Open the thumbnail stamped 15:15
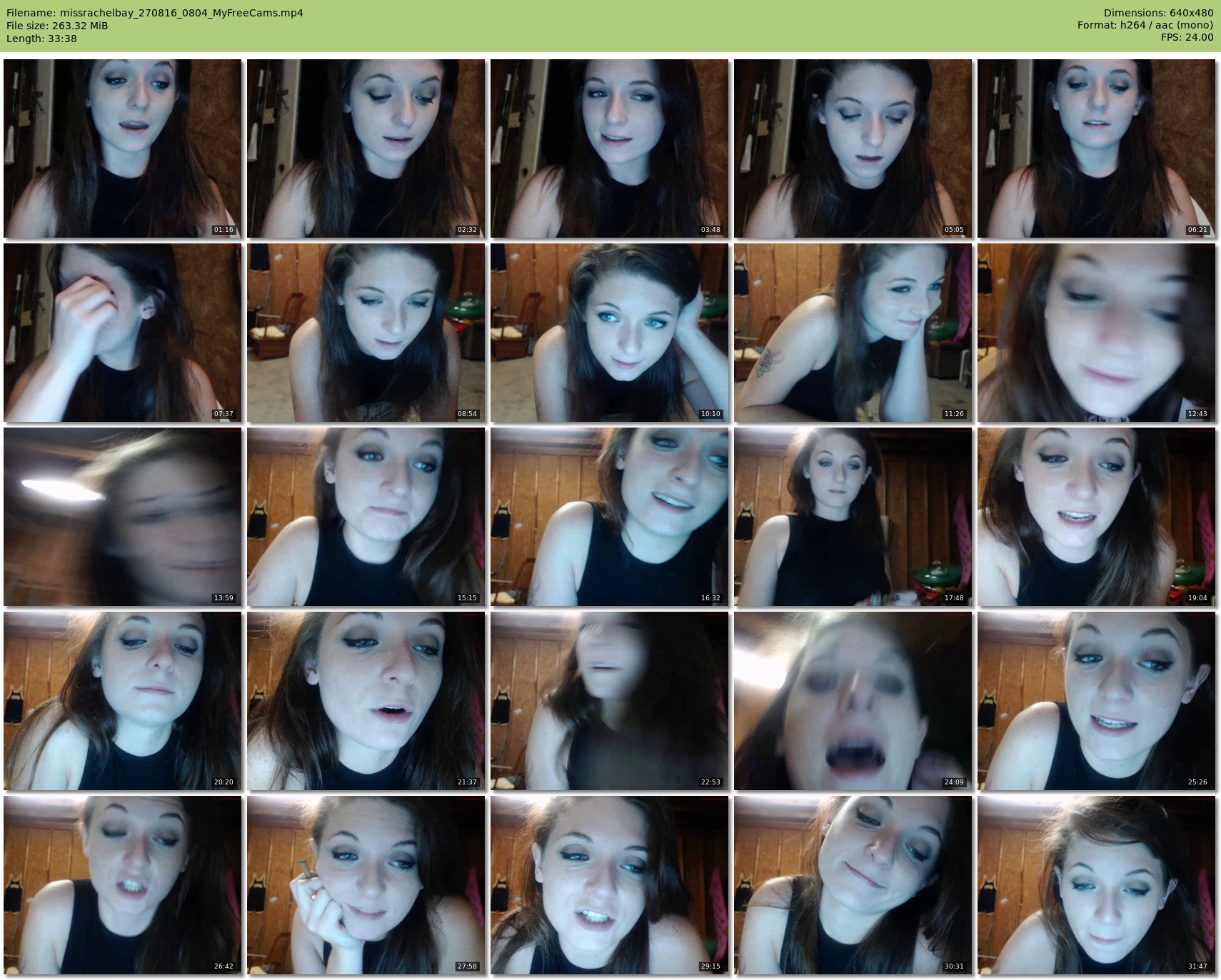 pyautogui.click(x=366, y=517)
